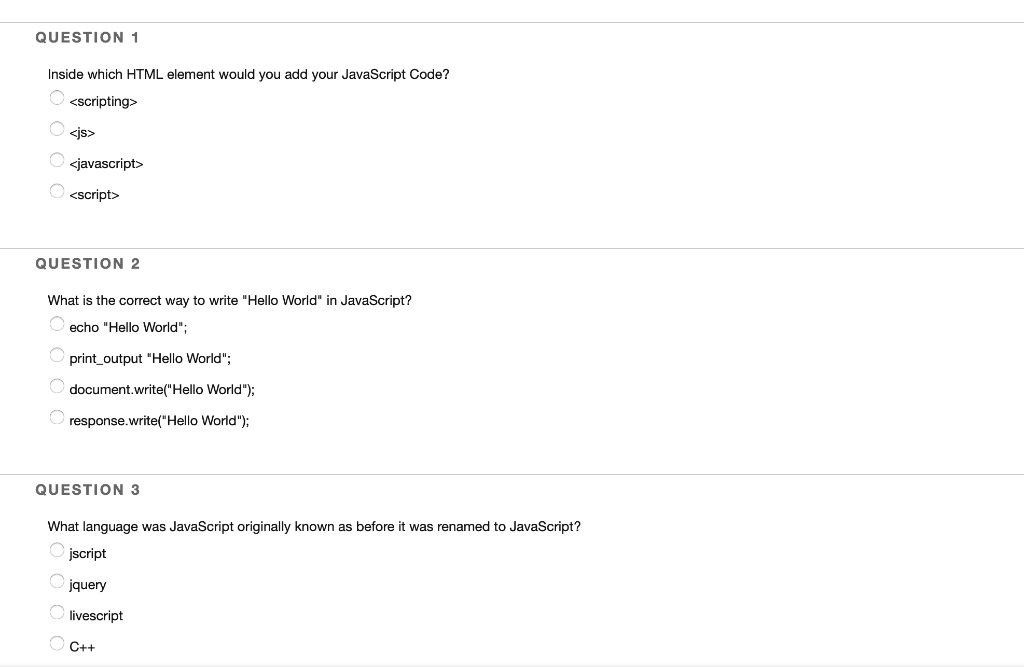Image resolution: width=1024 pixels, height=667 pixels.
Task: Click the label next to livescript radio
Action: (94, 615)
